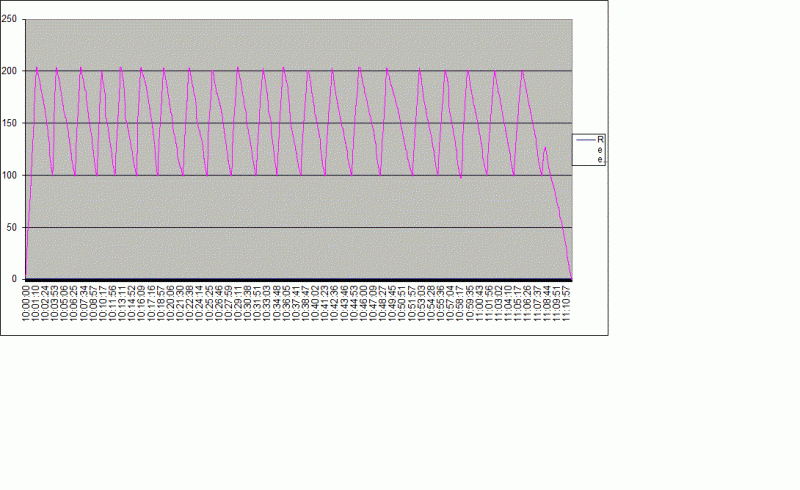This screenshot has width=800, height=490.
Task: Click the 10:40:02 time axis label
Action: [315, 303]
